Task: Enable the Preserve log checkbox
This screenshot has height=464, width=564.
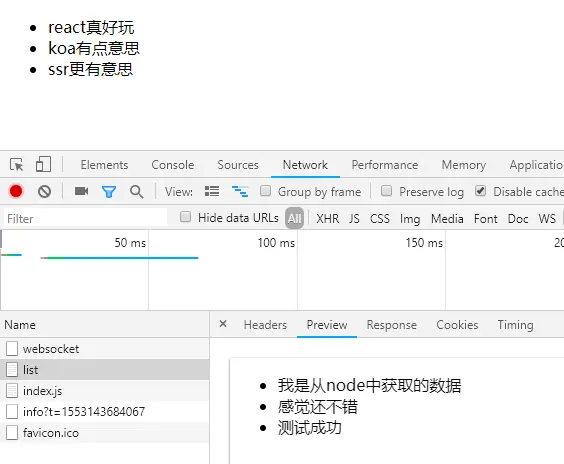Action: pos(386,191)
